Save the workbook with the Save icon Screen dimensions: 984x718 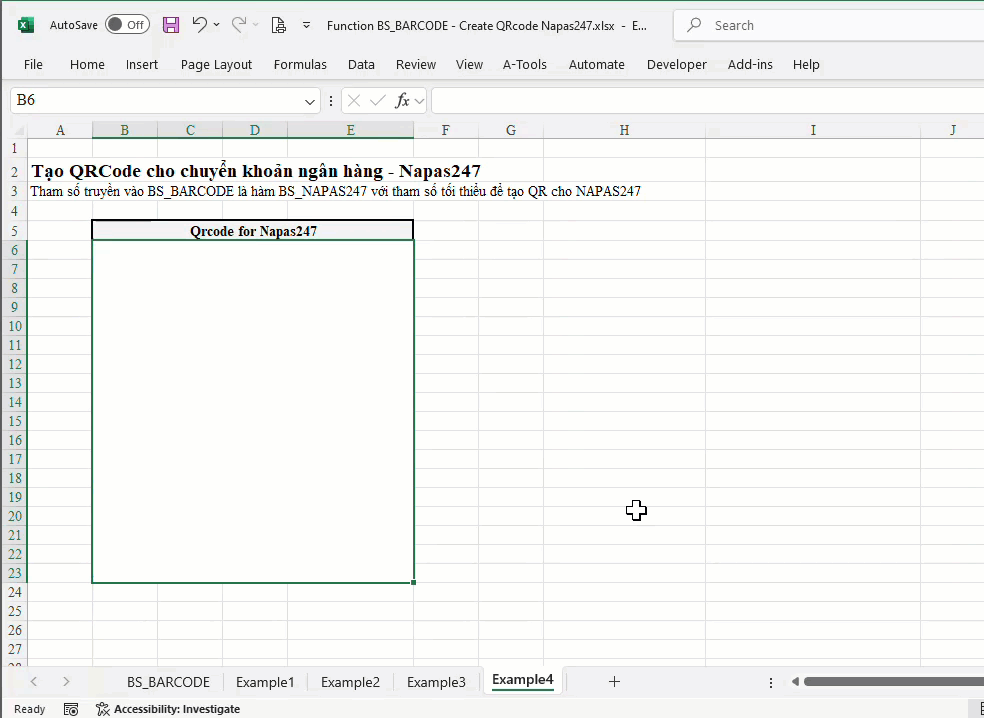click(x=171, y=25)
